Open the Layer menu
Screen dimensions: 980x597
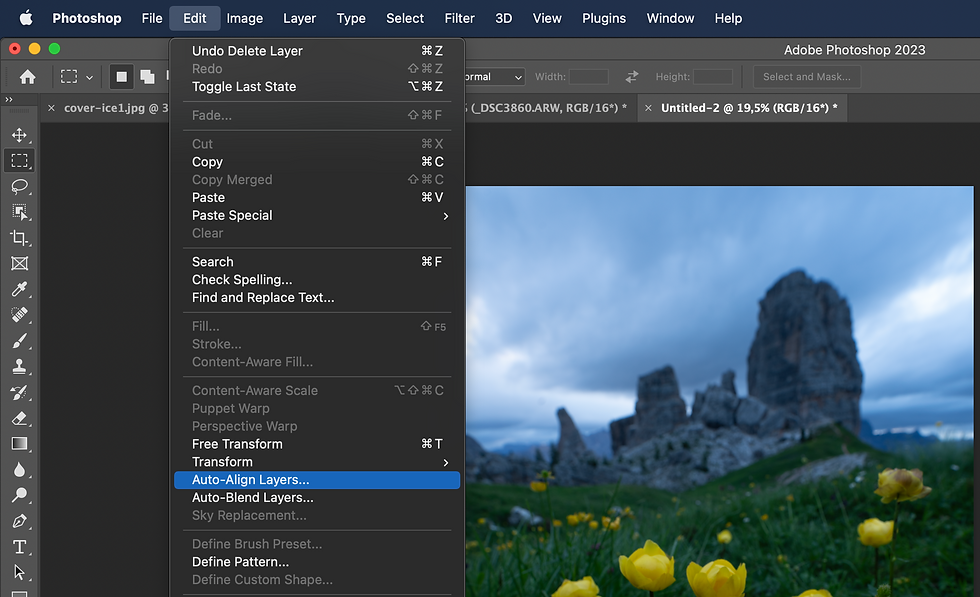(299, 18)
